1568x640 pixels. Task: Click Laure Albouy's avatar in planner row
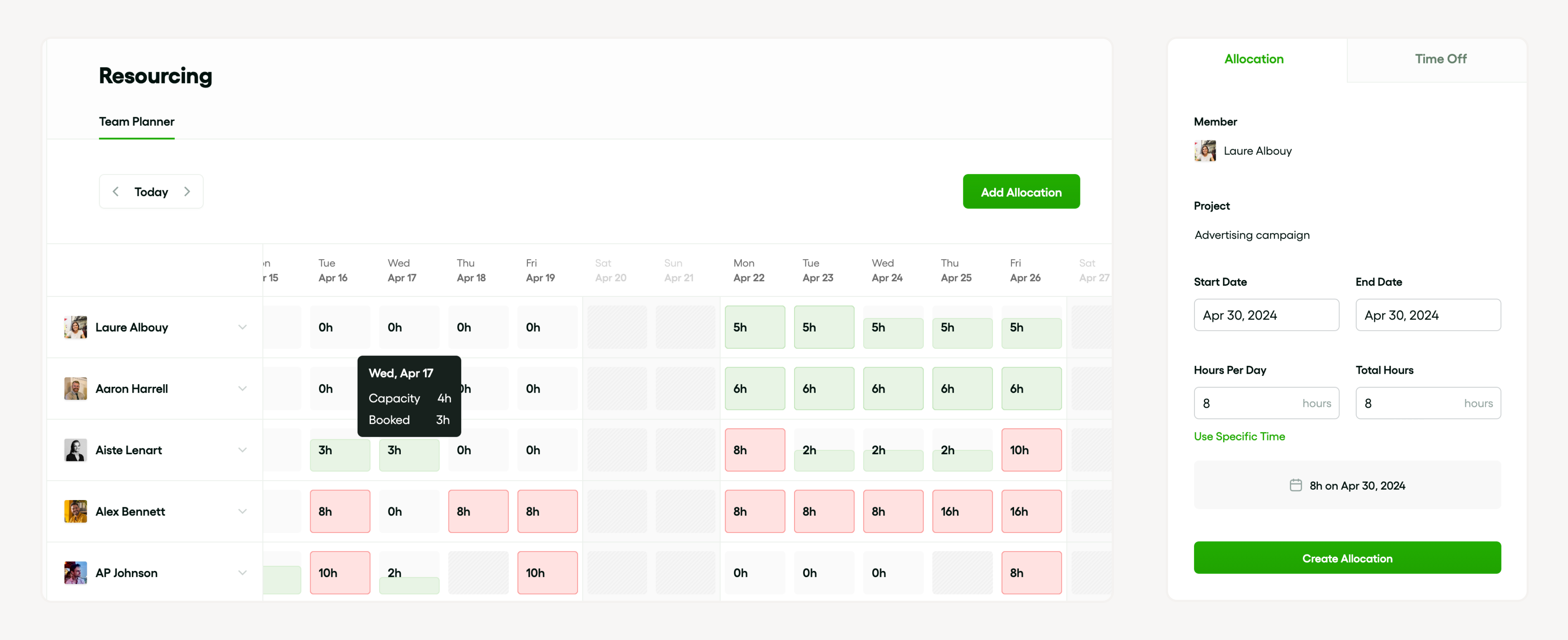[75, 327]
